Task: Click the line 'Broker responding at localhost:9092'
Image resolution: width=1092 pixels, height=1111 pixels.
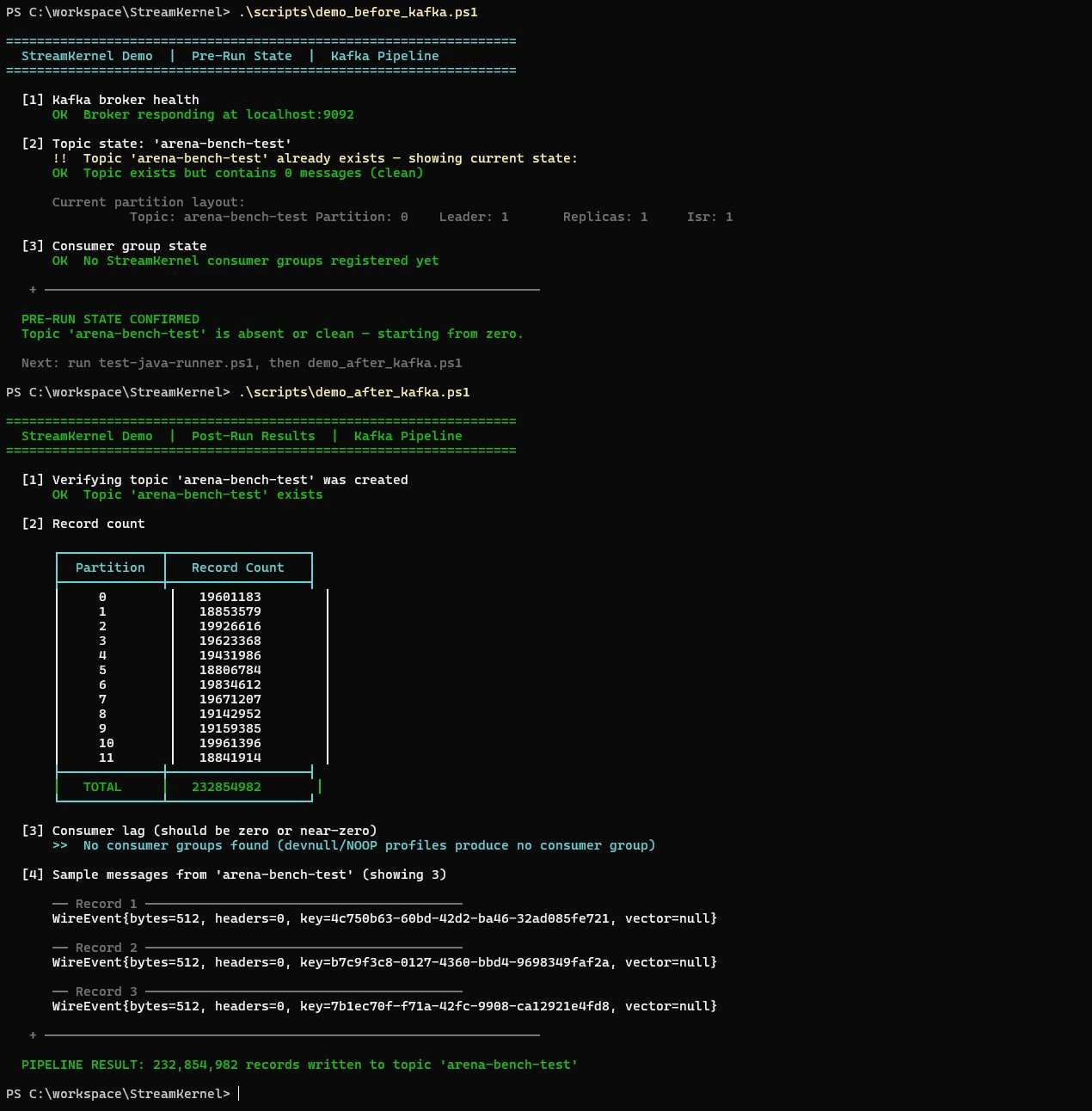Action: tap(218, 114)
